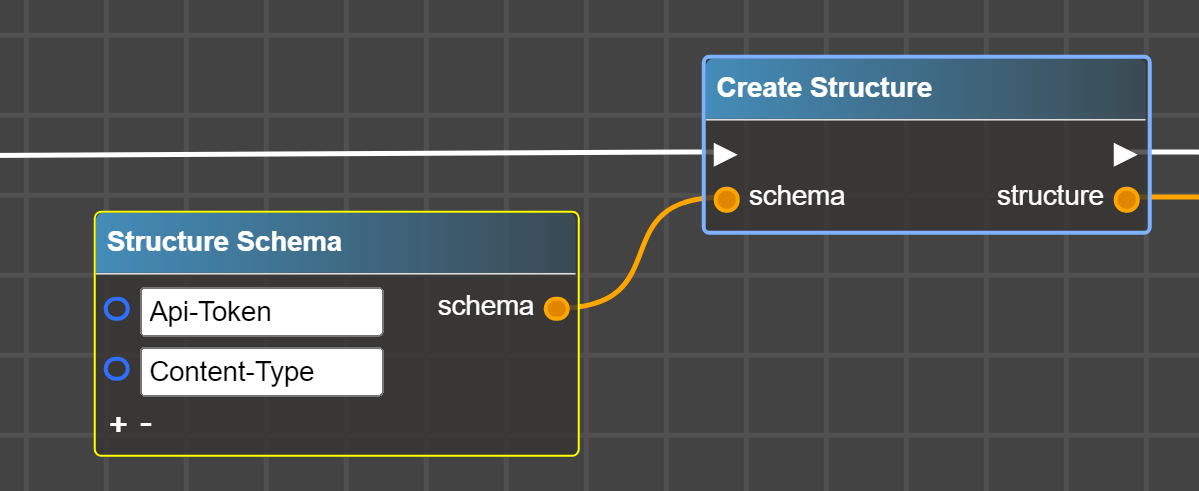Click the schema label in Structure Schema node
This screenshot has width=1199, height=491.
coord(485,307)
